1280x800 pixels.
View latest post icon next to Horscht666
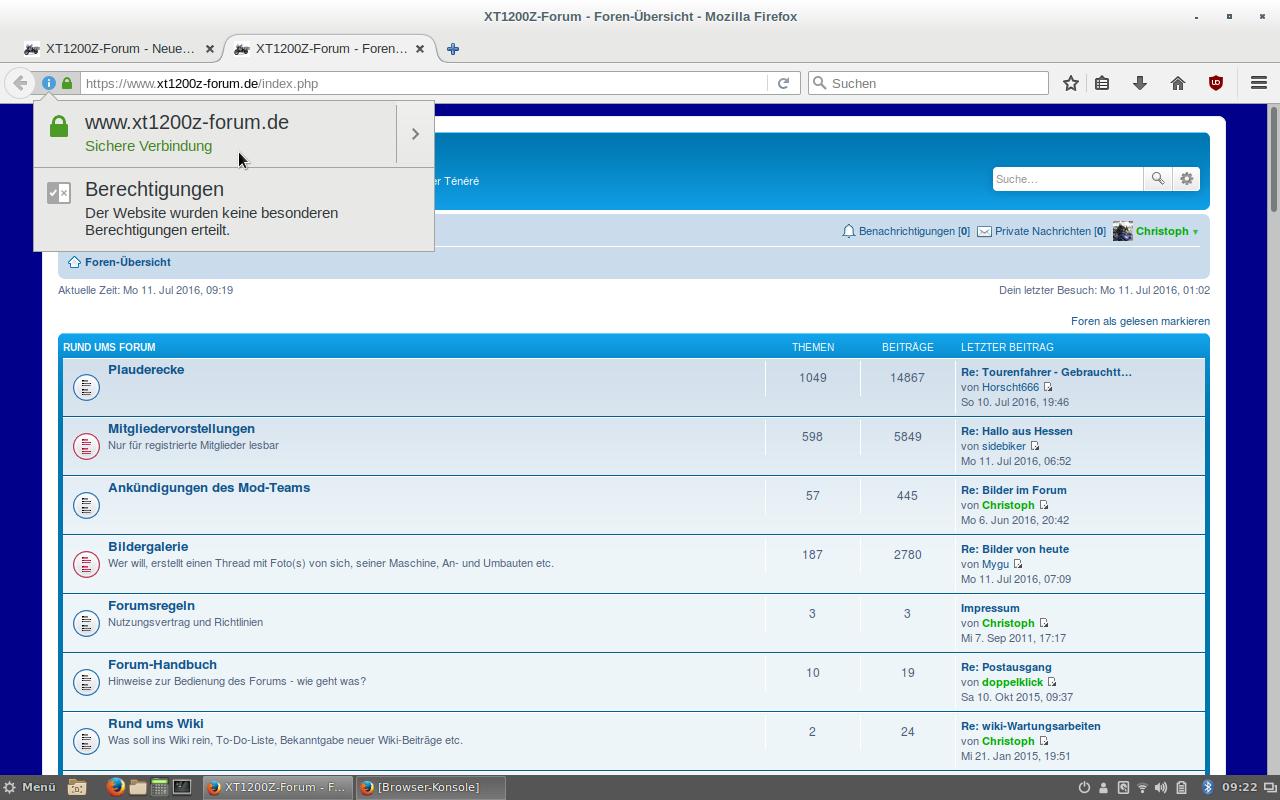click(x=1048, y=387)
